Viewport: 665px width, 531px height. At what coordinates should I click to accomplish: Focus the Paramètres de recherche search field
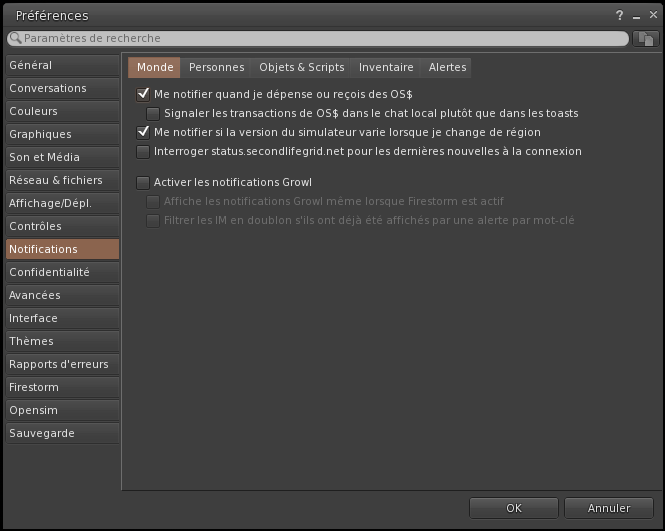point(320,38)
